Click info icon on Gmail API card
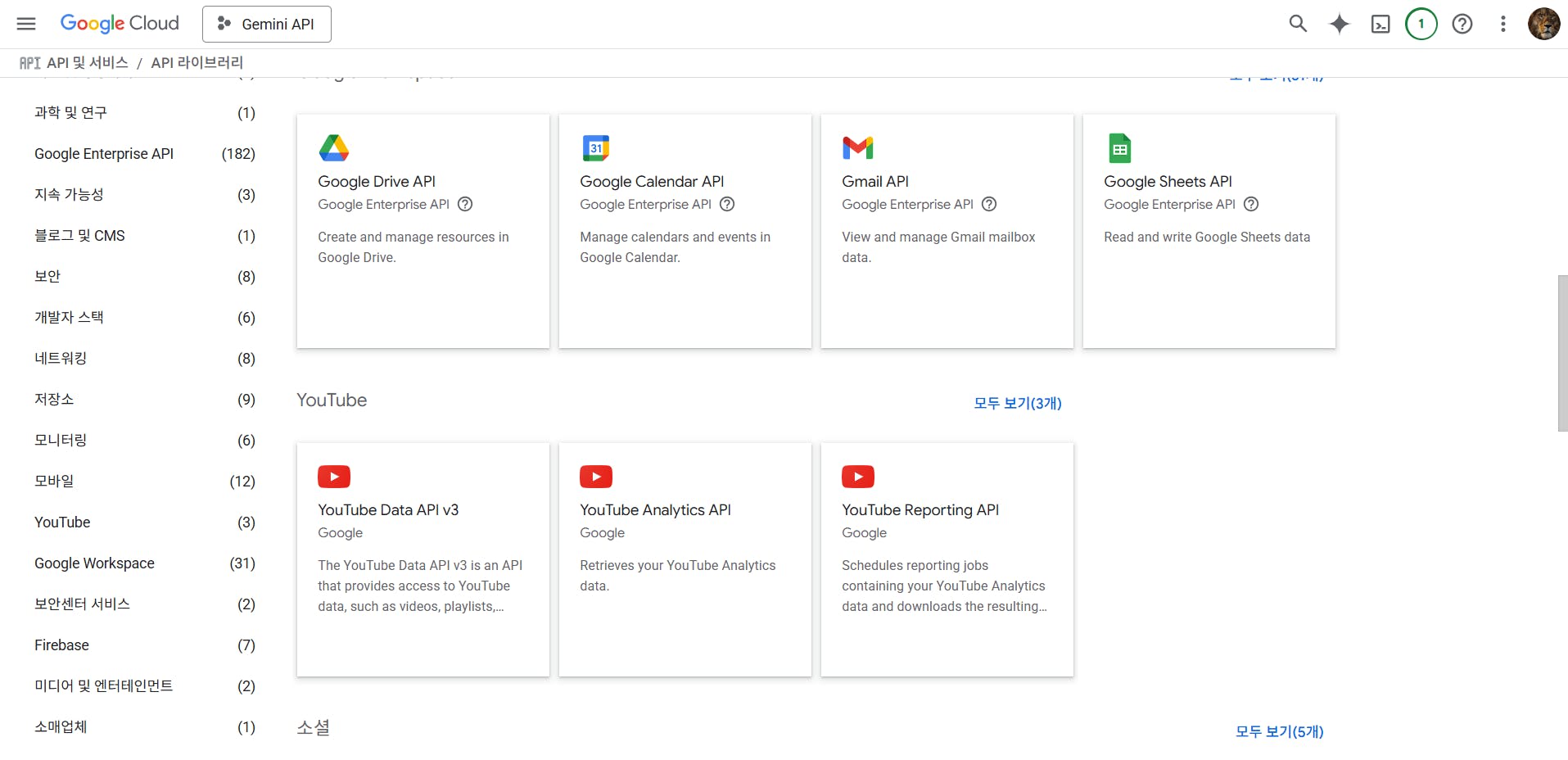 (x=989, y=204)
